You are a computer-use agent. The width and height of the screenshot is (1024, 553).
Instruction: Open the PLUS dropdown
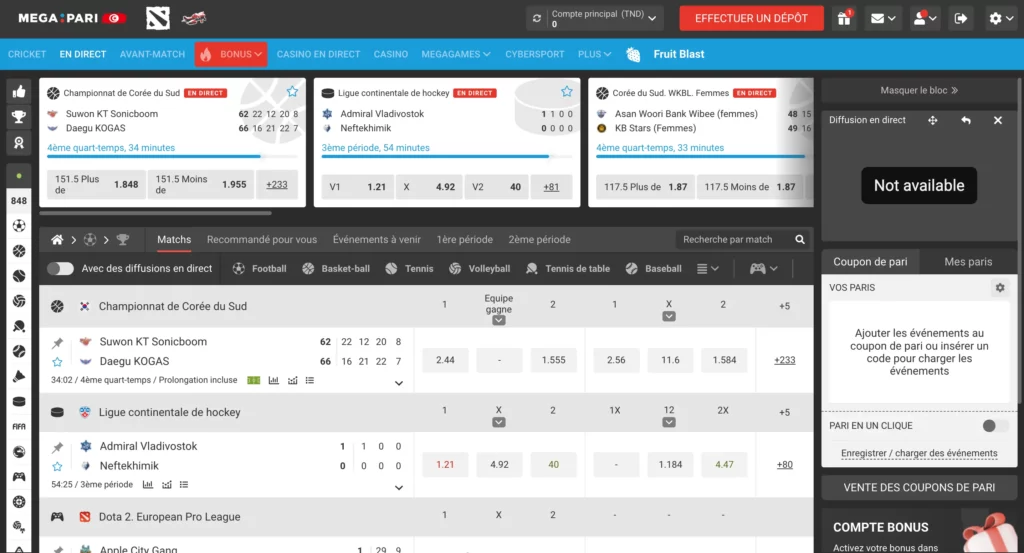click(594, 54)
